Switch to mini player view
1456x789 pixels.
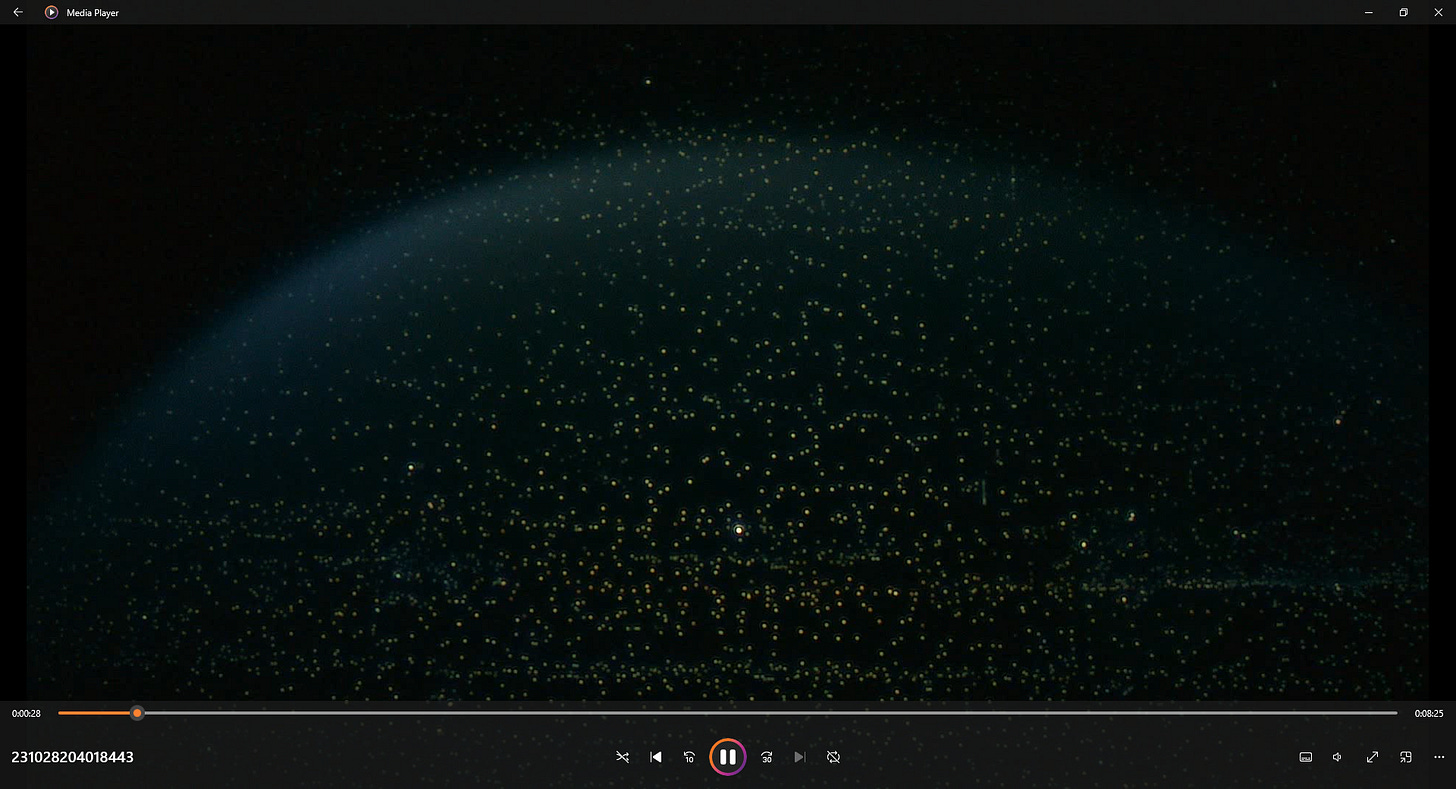tap(1405, 757)
